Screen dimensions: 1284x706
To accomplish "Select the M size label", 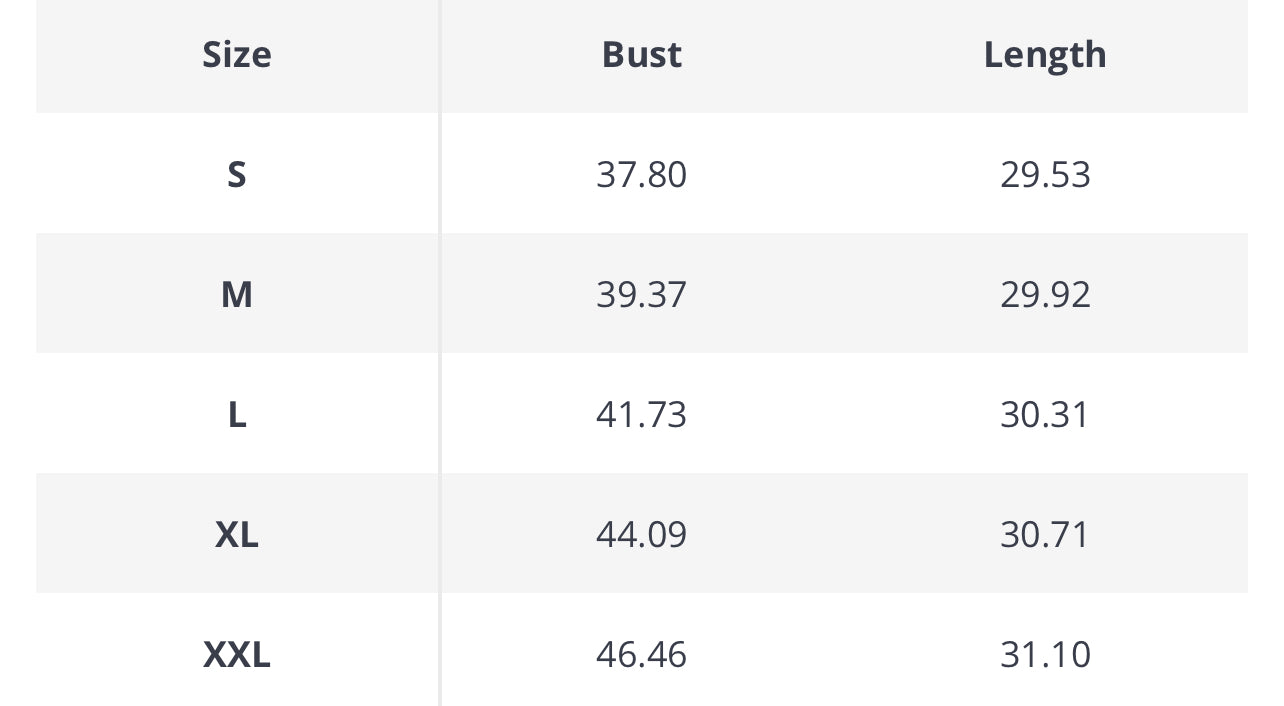I will [236, 294].
